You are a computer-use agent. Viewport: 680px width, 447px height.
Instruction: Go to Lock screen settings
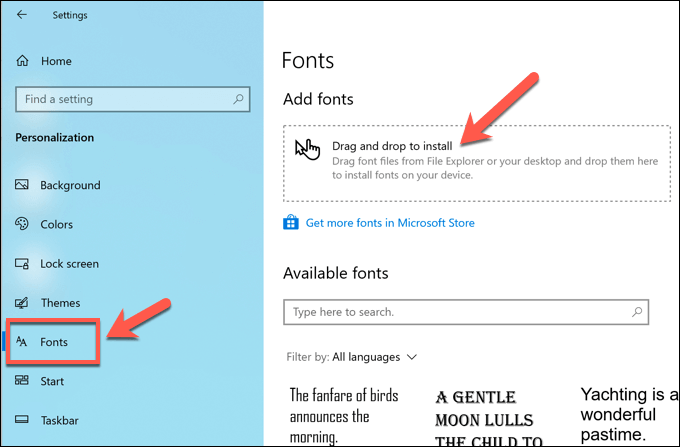69,264
